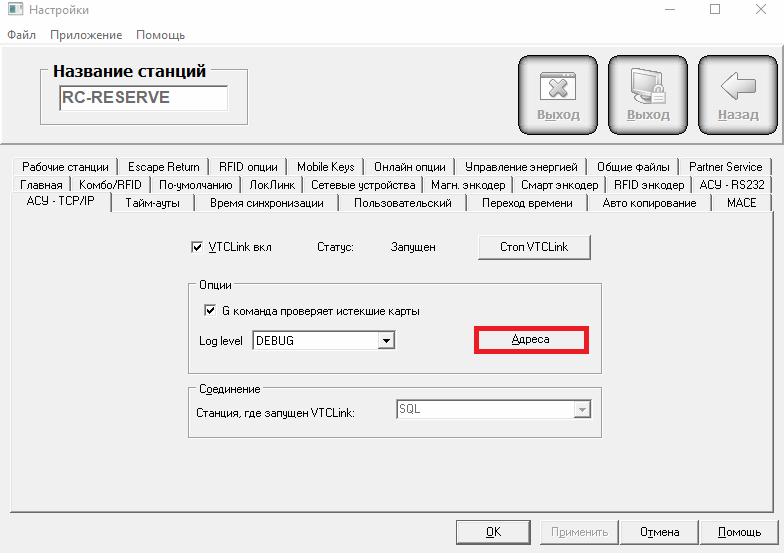Image resolution: width=784 pixels, height=553 pixels.
Task: Switch to the Escape Return tab
Action: tap(164, 167)
